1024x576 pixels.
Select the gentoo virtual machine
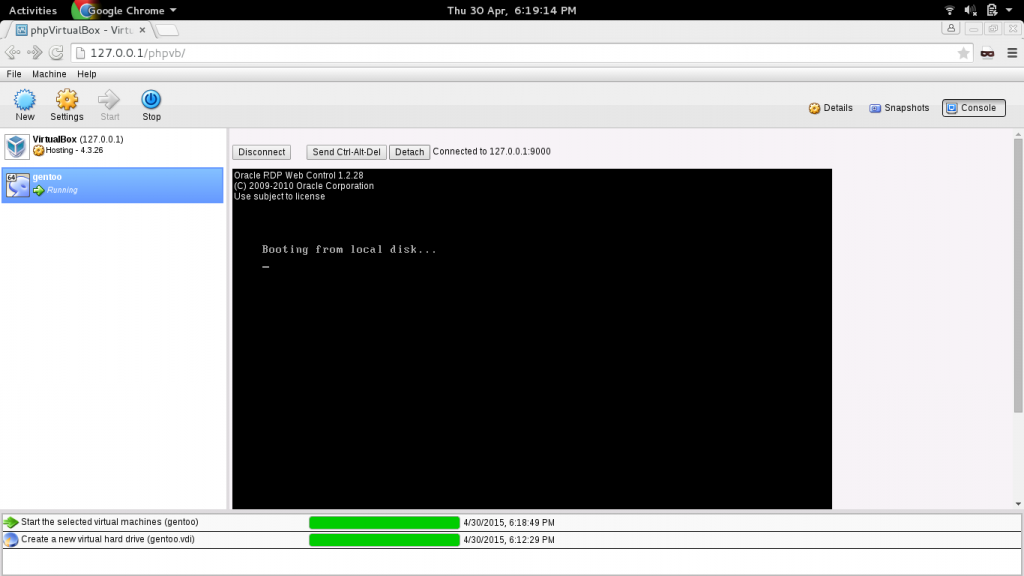[x=112, y=185]
